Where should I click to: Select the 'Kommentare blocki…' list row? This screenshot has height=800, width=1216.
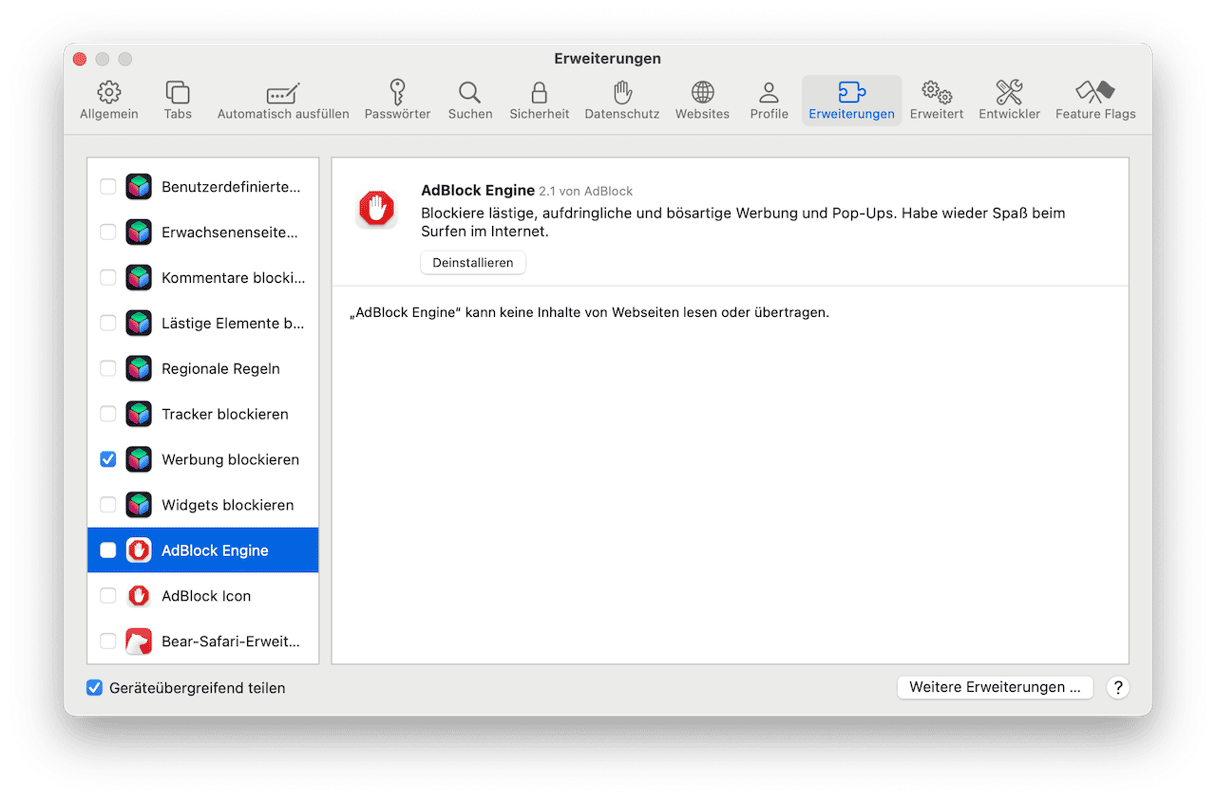(203, 278)
